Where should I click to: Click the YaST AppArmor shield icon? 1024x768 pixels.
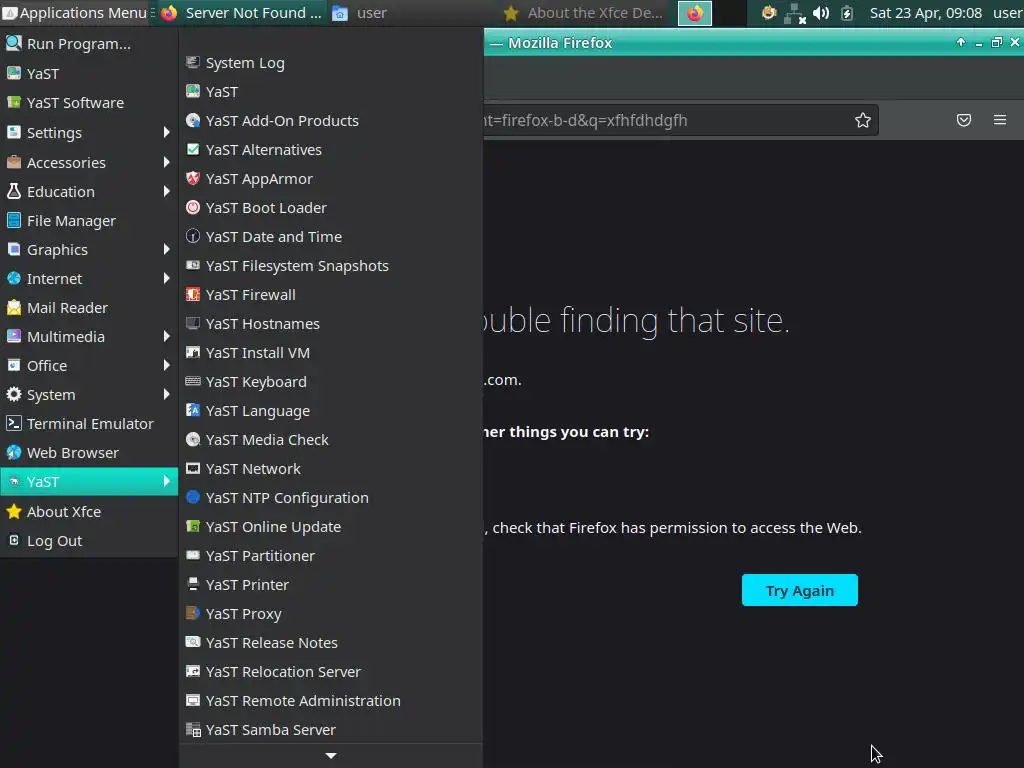193,178
